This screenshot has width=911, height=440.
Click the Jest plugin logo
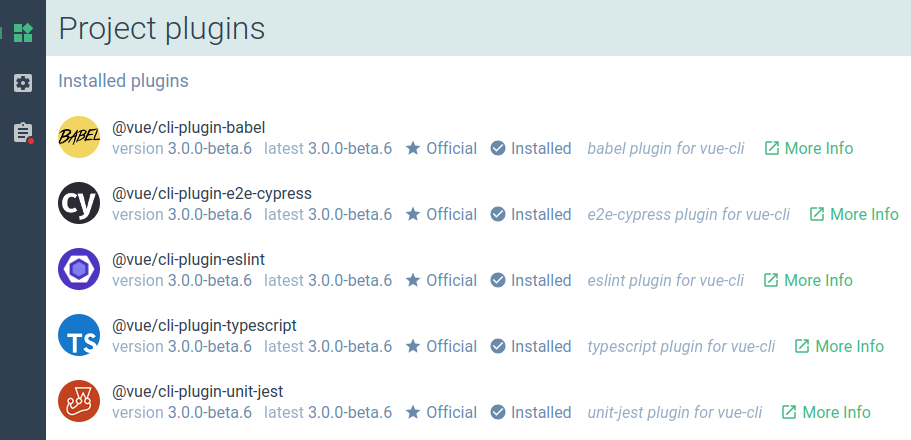pos(79,401)
